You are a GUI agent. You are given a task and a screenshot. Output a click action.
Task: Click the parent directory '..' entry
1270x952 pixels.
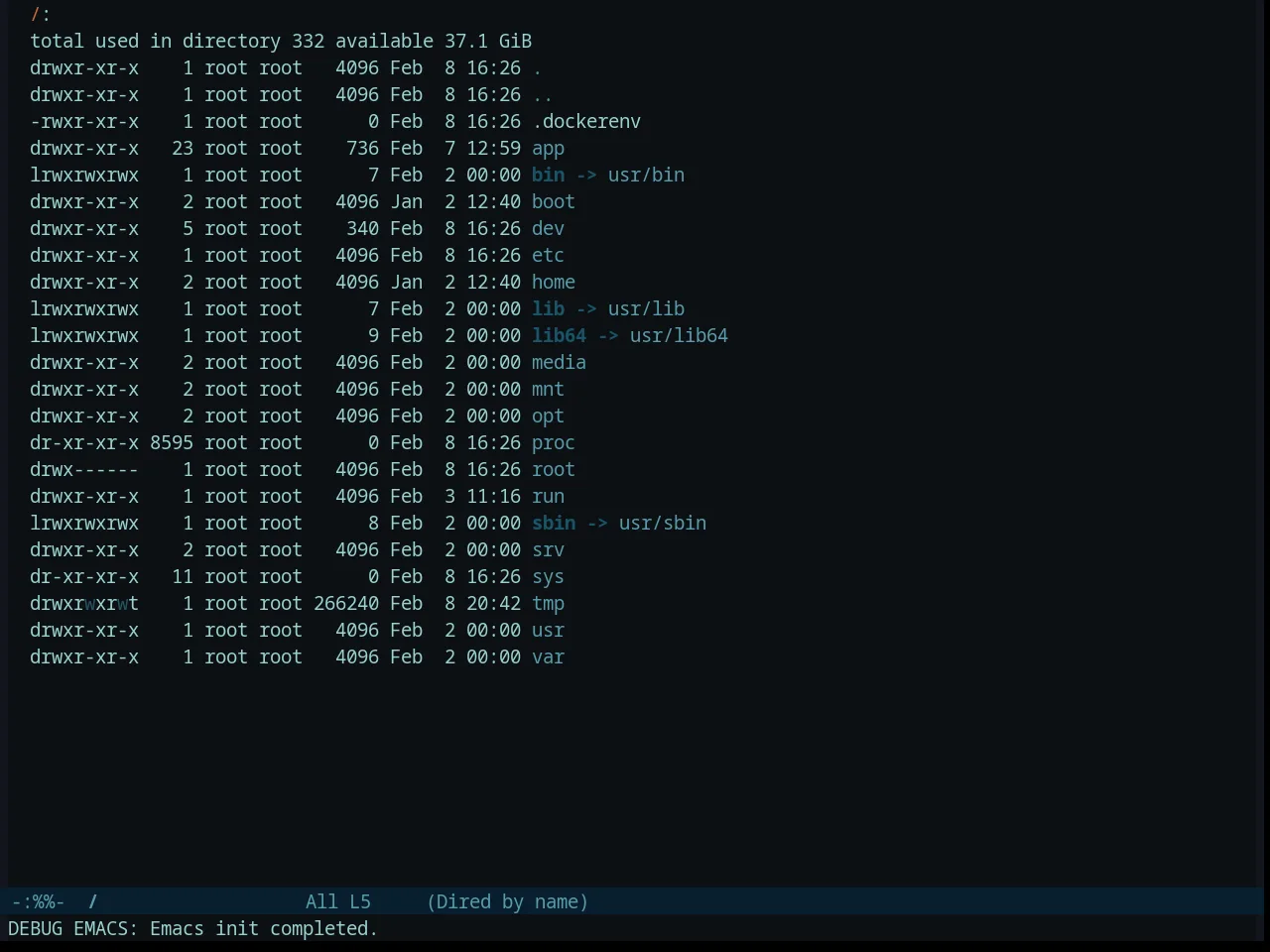[543, 95]
